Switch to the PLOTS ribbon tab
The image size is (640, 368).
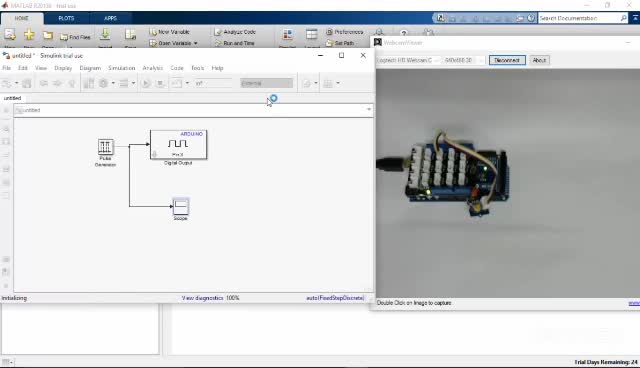pyautogui.click(x=66, y=18)
